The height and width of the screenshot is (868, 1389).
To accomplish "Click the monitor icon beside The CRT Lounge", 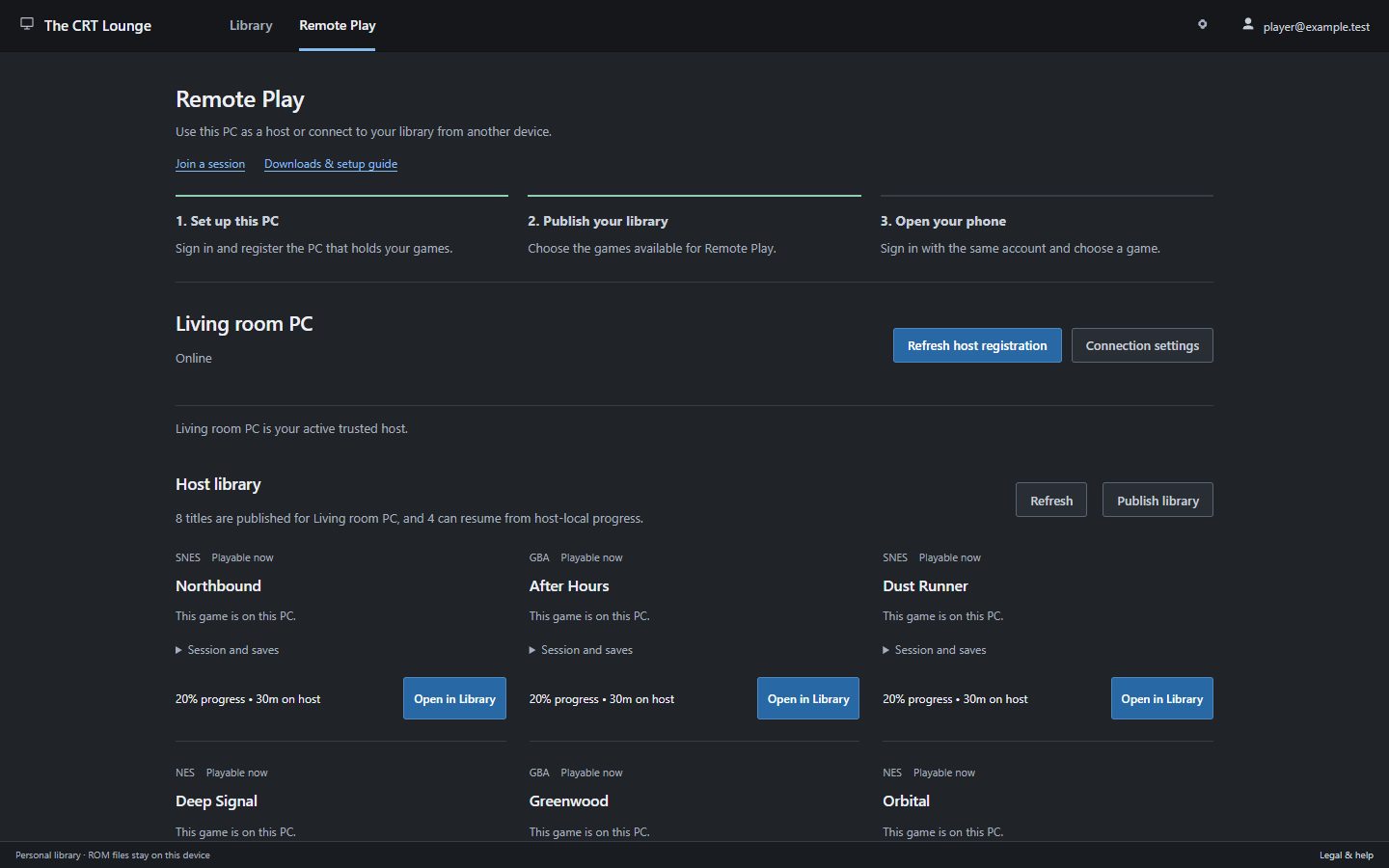I will pyautogui.click(x=27, y=24).
